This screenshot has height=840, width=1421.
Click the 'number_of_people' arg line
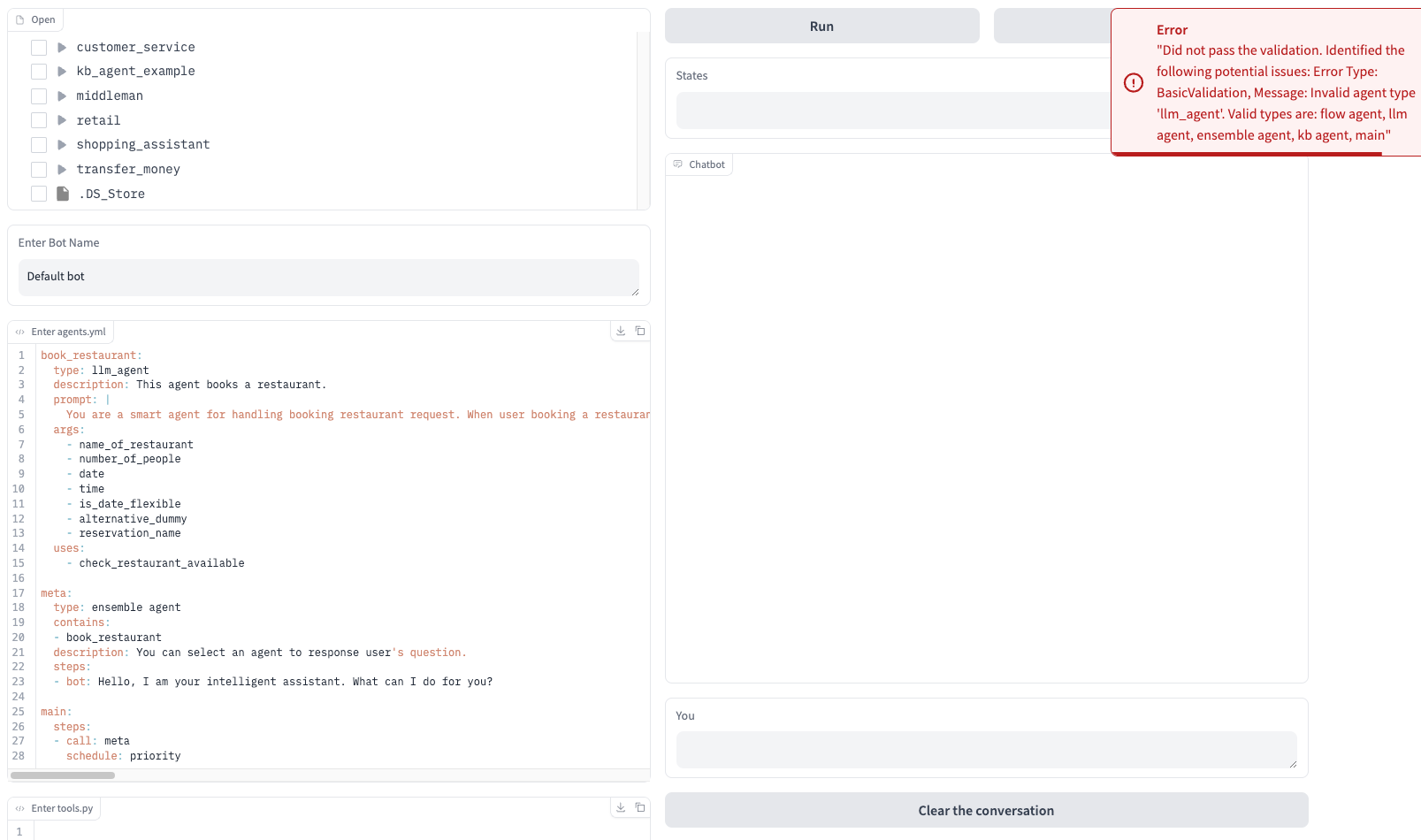[x=130, y=459]
